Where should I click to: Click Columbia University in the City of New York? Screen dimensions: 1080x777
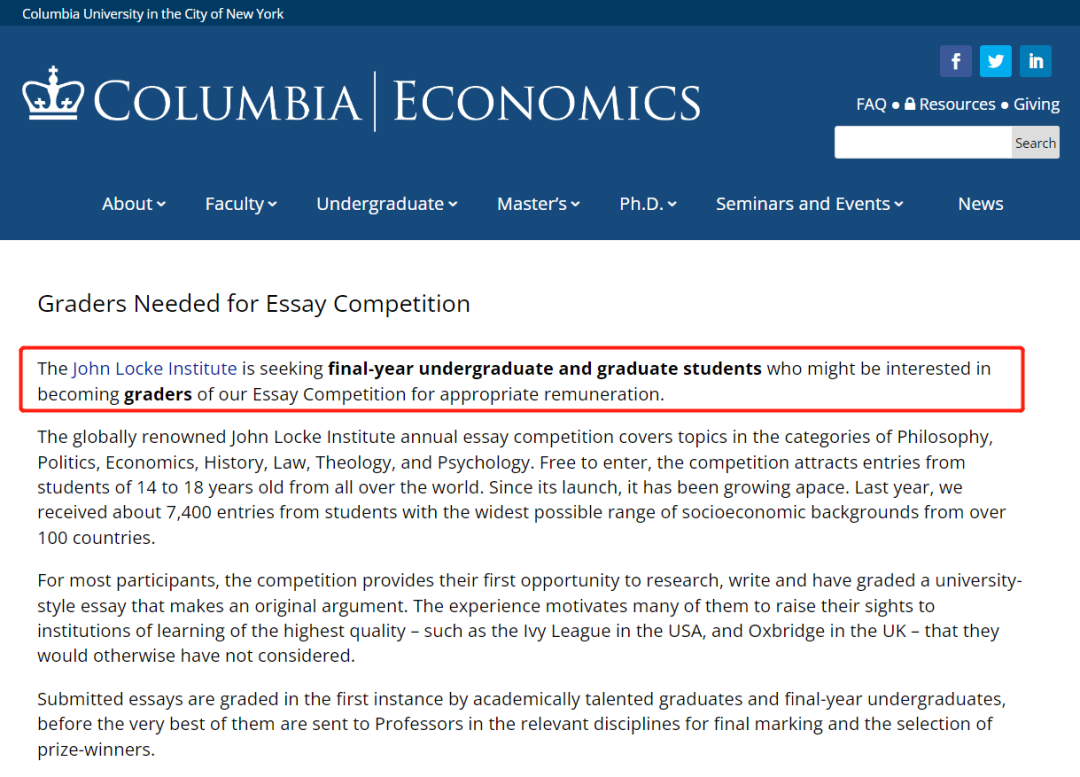click(153, 14)
